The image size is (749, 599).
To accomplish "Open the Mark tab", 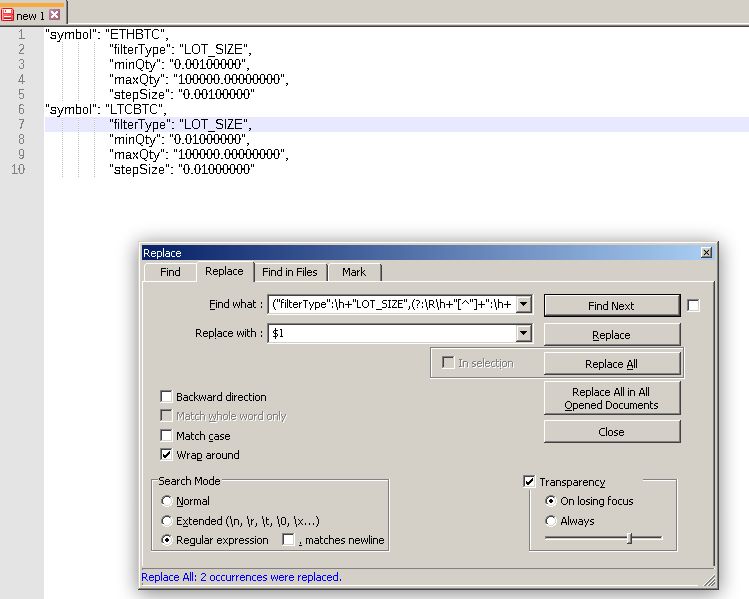I will [x=354, y=272].
